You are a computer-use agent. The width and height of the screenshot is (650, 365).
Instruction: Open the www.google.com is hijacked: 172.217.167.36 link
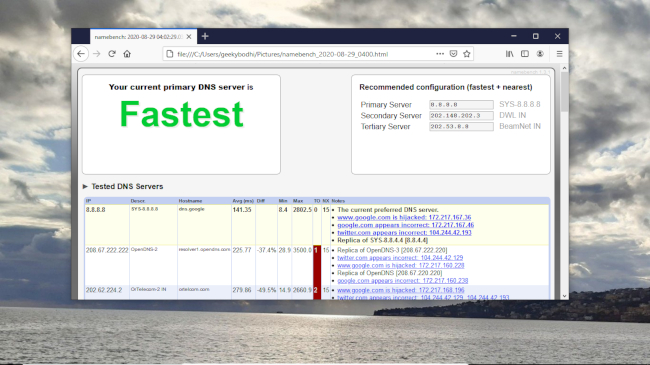tap(404, 217)
